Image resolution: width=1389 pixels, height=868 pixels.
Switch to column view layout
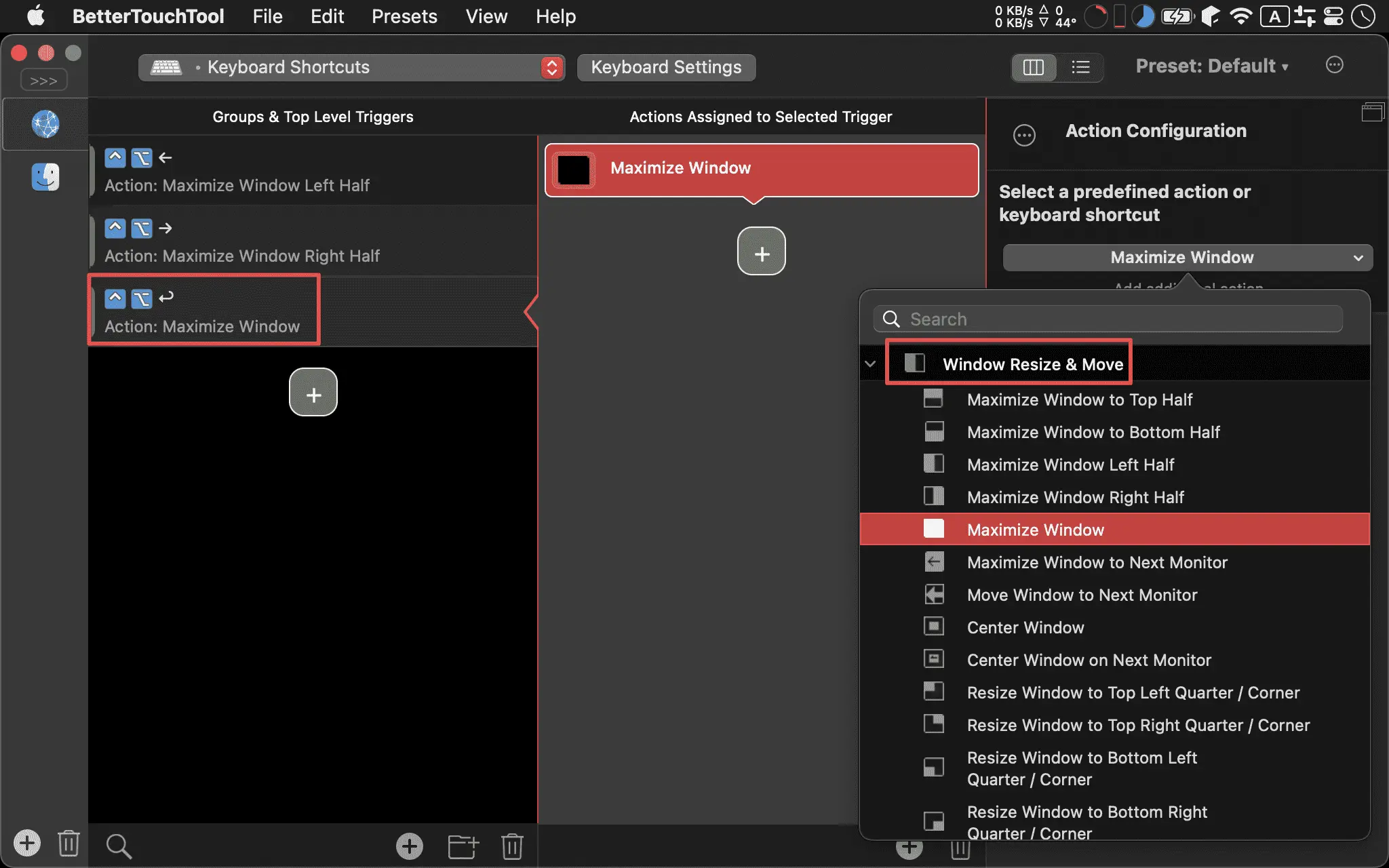tap(1033, 67)
